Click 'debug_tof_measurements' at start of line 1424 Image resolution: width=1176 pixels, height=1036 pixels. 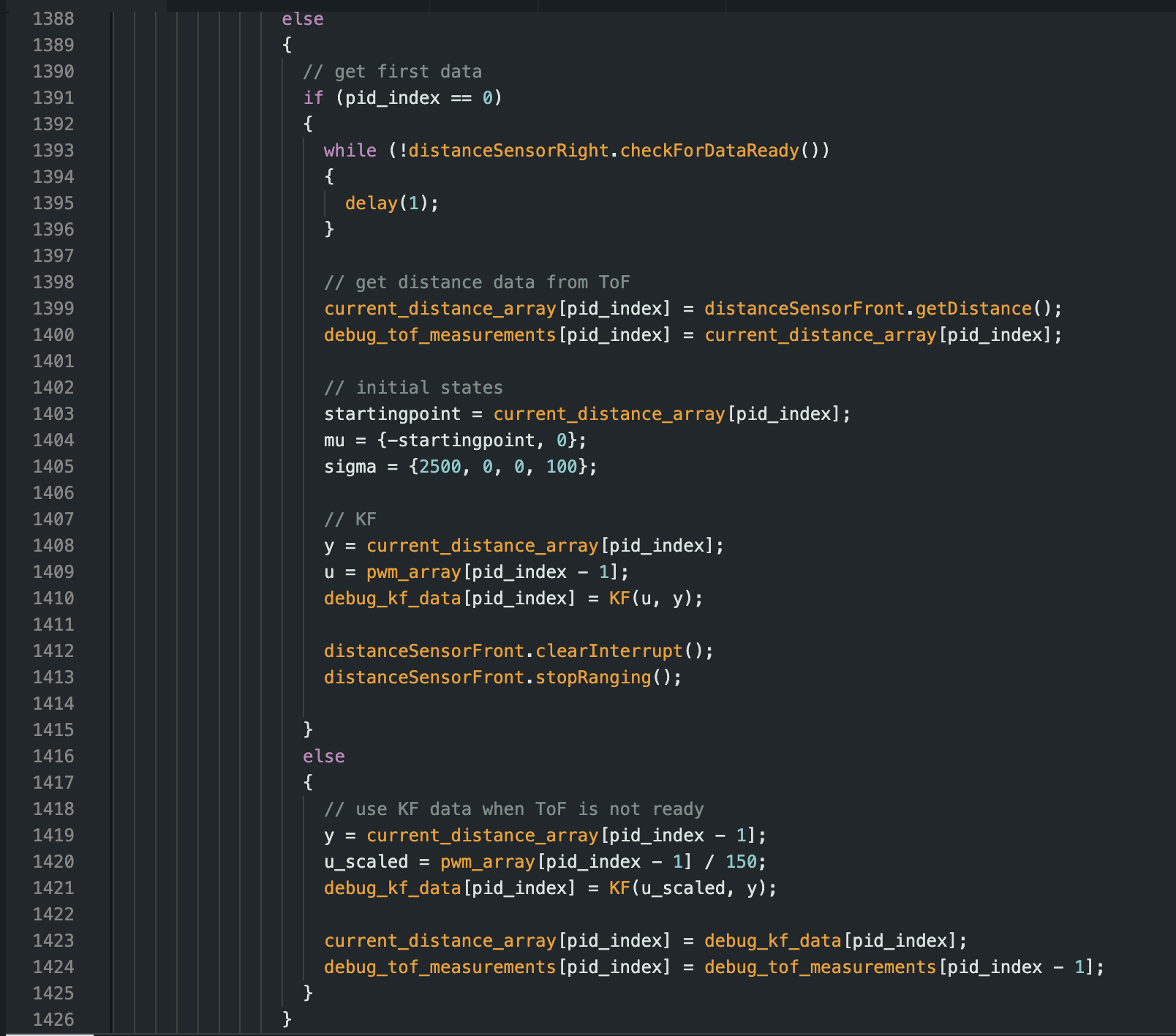(440, 967)
